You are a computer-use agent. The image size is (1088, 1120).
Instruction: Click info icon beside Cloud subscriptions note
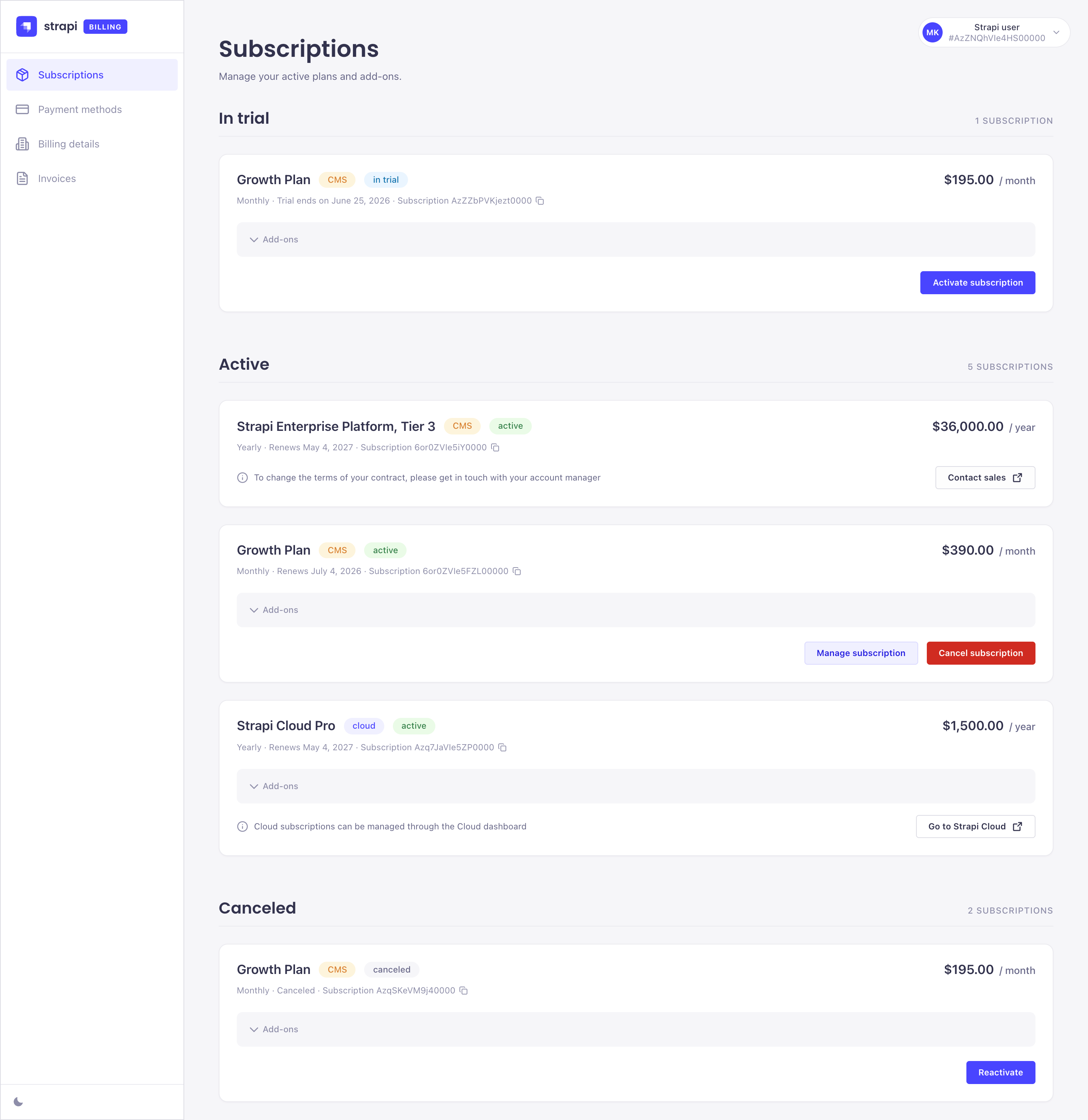click(x=242, y=826)
